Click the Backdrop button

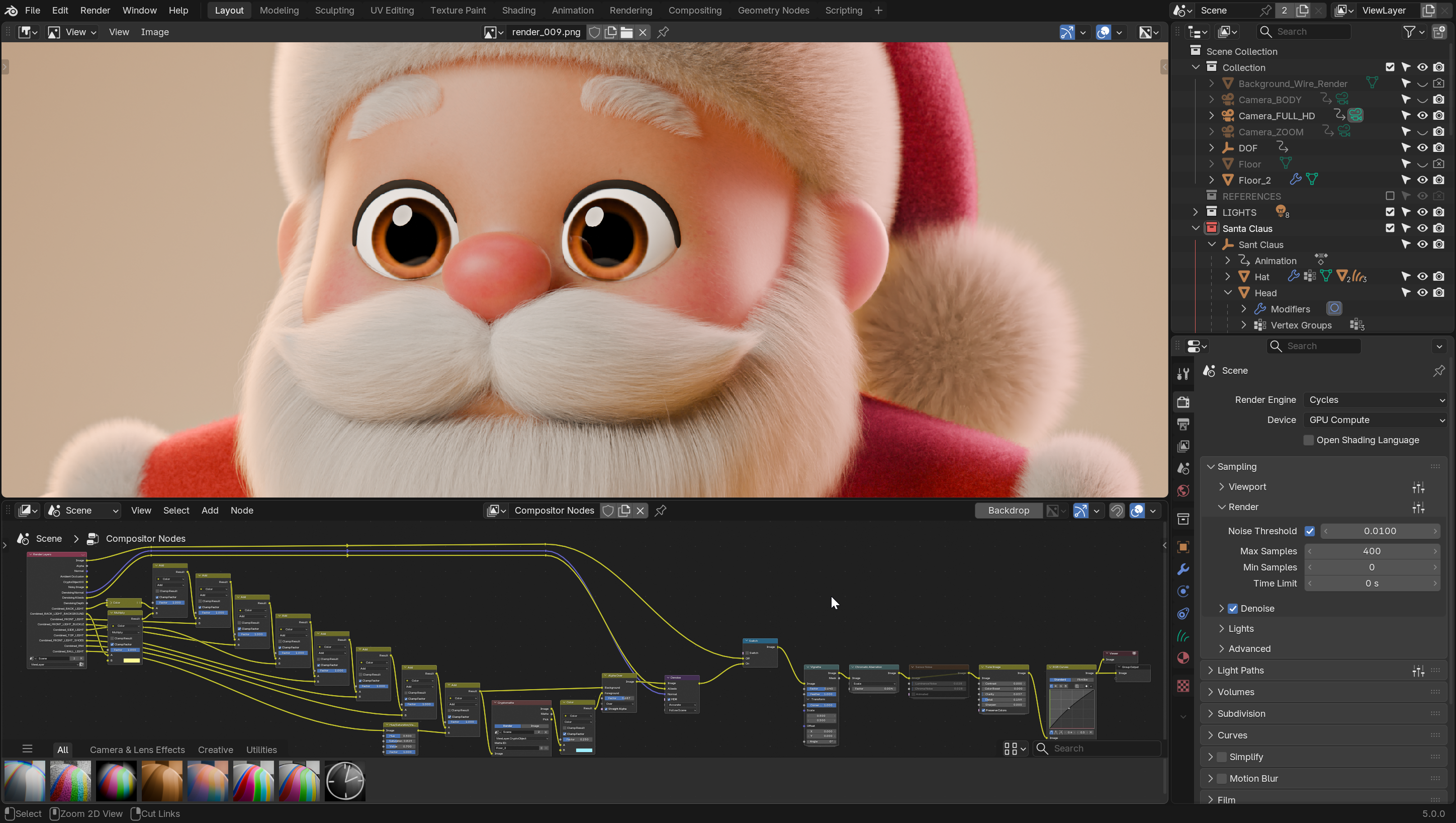click(1009, 510)
